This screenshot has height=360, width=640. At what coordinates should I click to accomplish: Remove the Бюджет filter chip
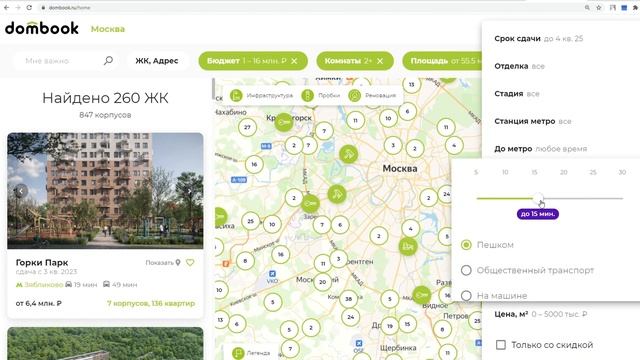tap(294, 61)
